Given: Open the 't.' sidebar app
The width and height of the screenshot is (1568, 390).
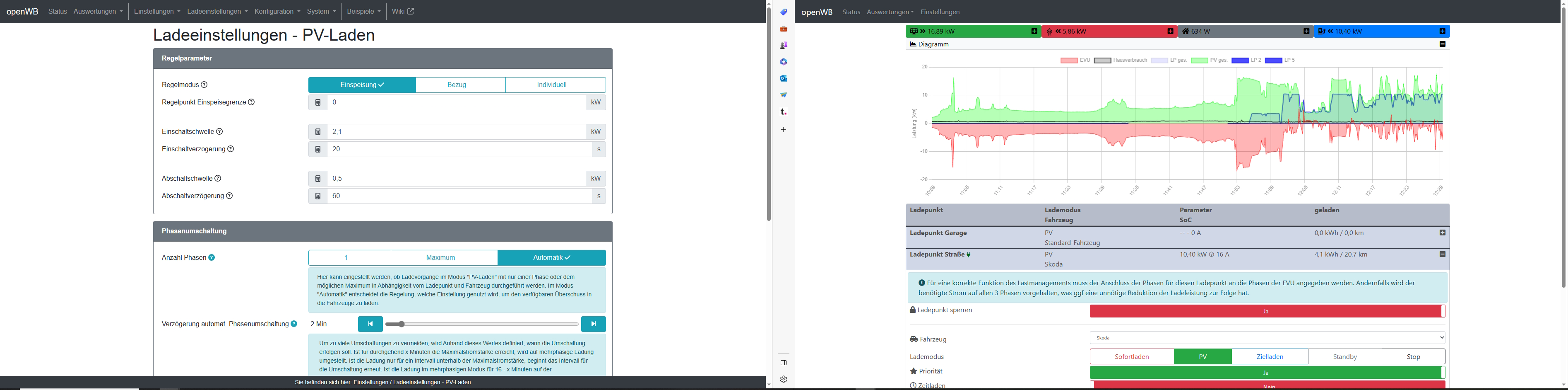Looking at the screenshot, I should pyautogui.click(x=784, y=111).
